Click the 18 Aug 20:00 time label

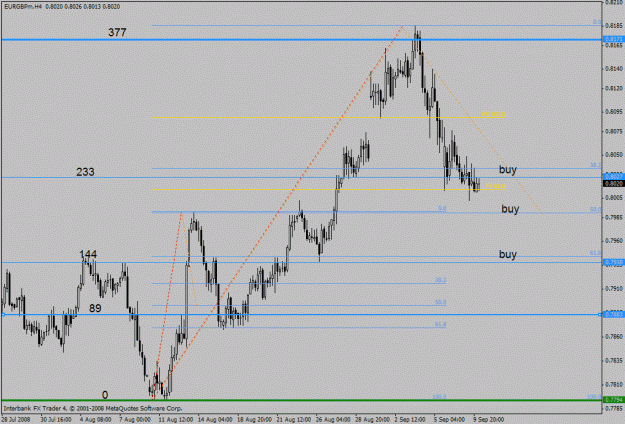coord(254,419)
